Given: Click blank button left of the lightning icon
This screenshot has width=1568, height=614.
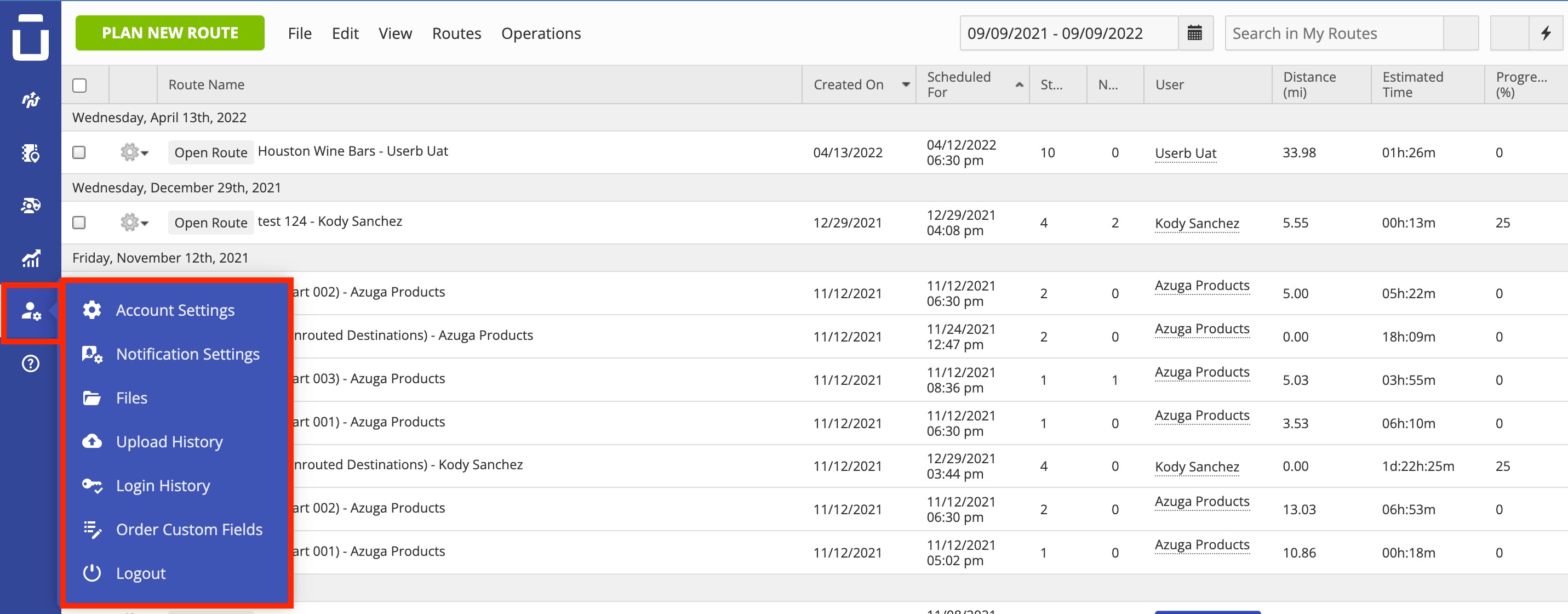Looking at the screenshot, I should 1509,33.
